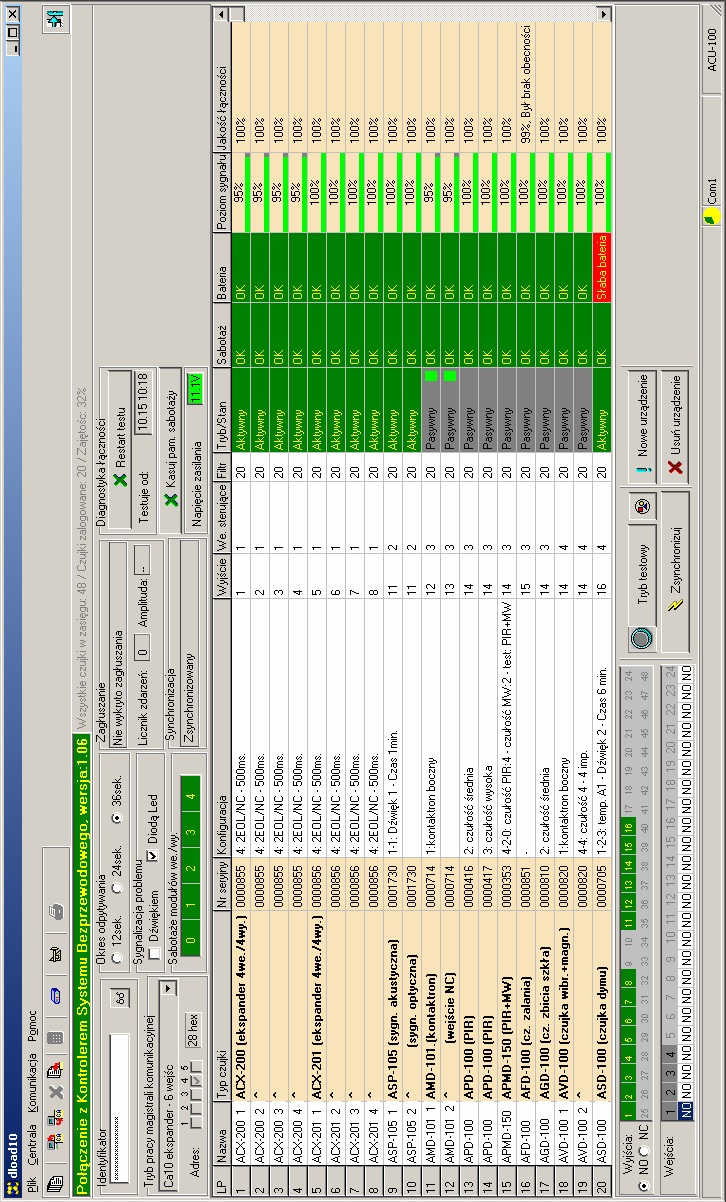The width and height of the screenshot is (726, 1202).
Task: Toggle the Diodą Led checkbox
Action: click(153, 856)
